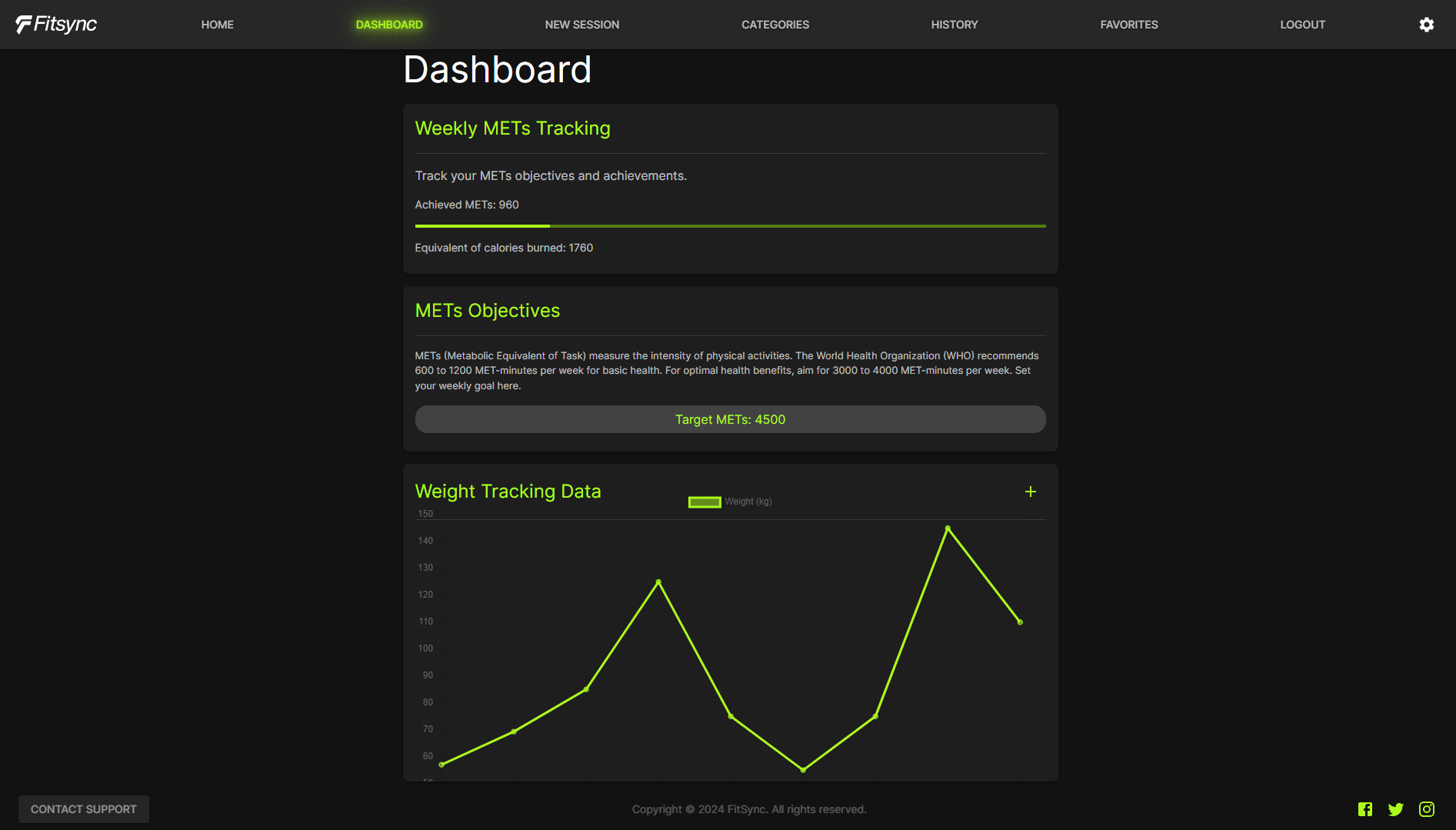
Task: Click the Target METs: 4500 button
Action: pyautogui.click(x=731, y=419)
